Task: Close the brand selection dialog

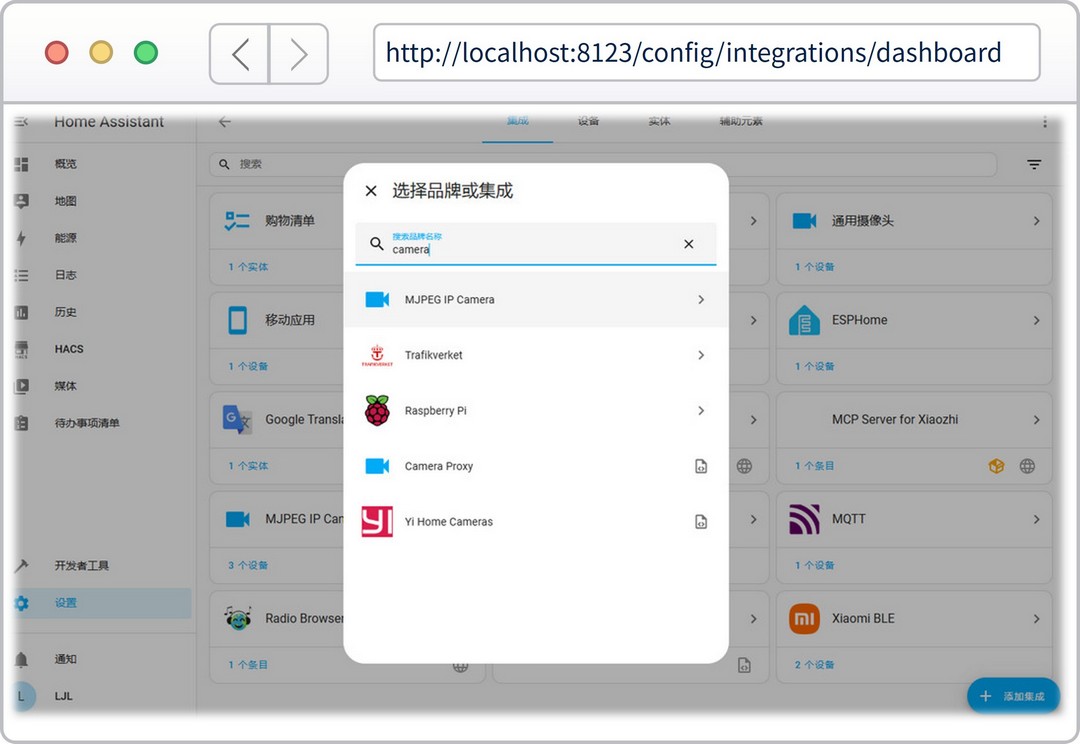Action: [x=371, y=191]
